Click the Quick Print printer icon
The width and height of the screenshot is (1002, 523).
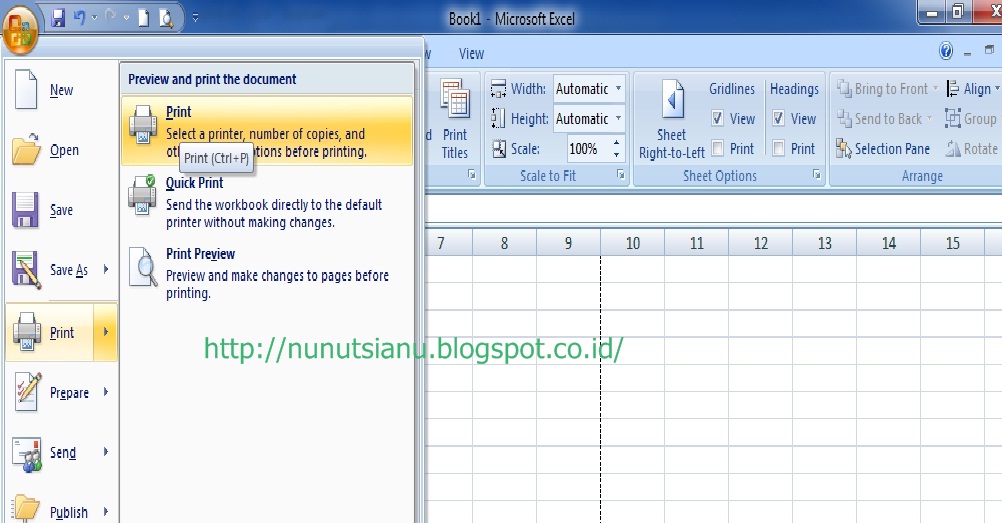pyautogui.click(x=143, y=195)
